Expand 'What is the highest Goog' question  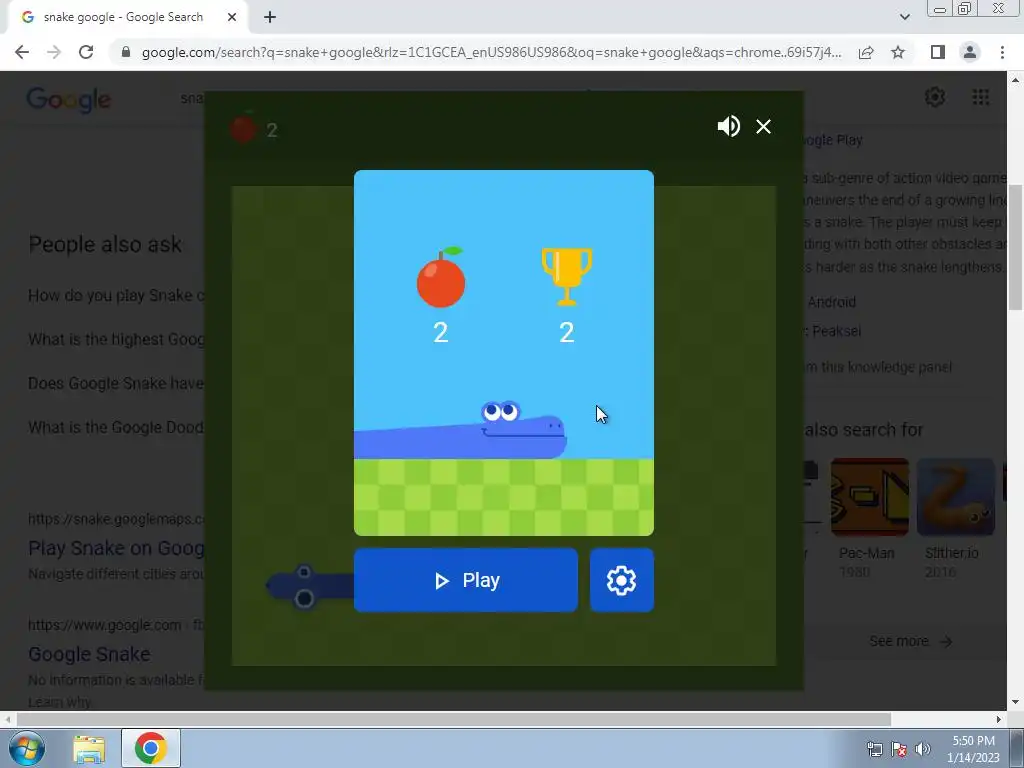click(116, 339)
